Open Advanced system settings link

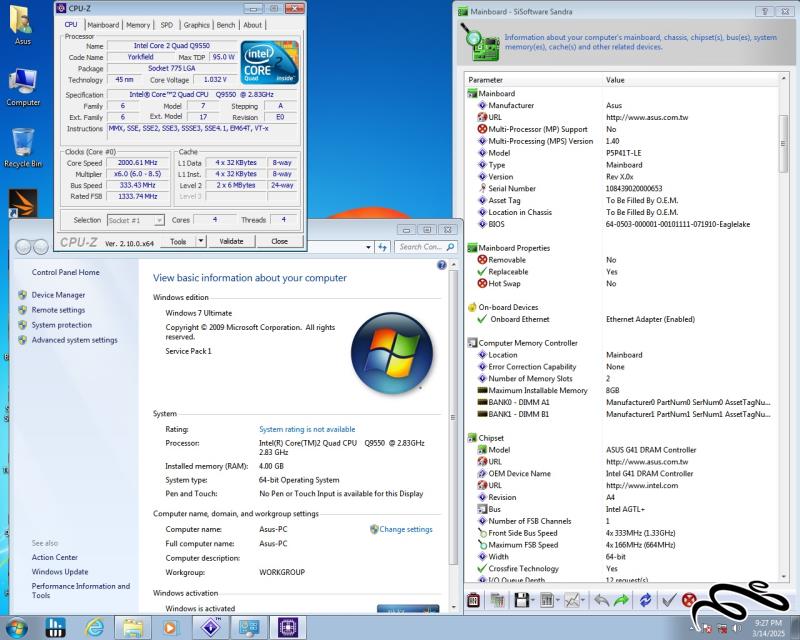click(x=74, y=340)
